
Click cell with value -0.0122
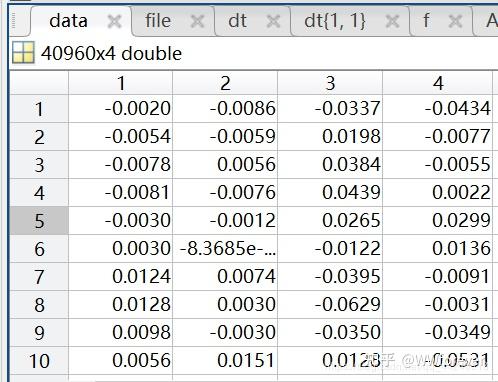click(330, 249)
